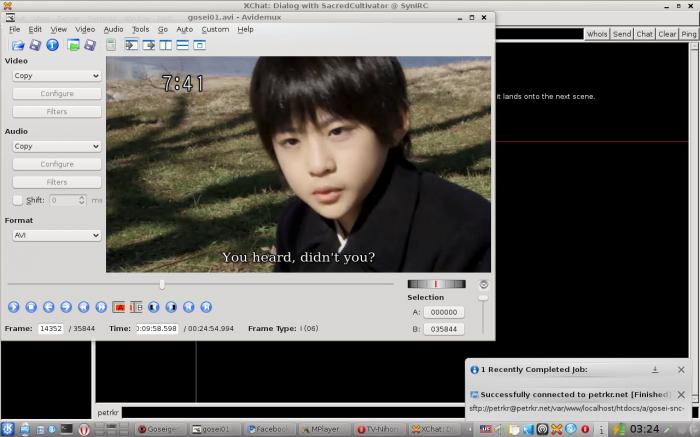The width and height of the screenshot is (700, 437).
Task: Open the View menu
Action: (x=58, y=29)
